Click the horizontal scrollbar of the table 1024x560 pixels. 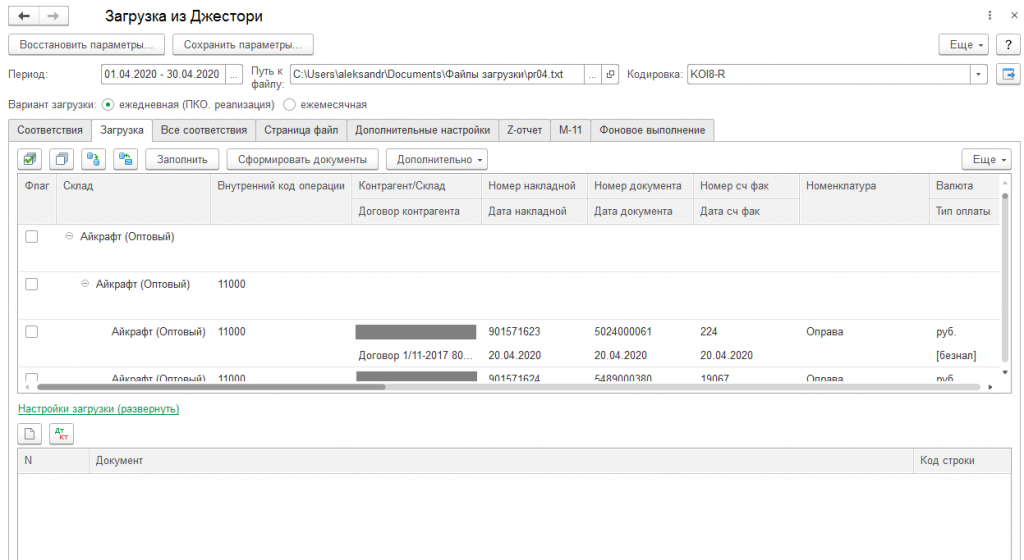(400, 386)
